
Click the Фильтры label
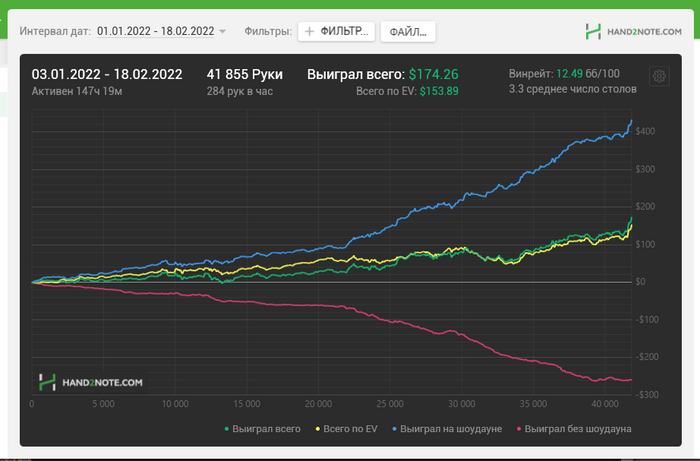tap(268, 31)
